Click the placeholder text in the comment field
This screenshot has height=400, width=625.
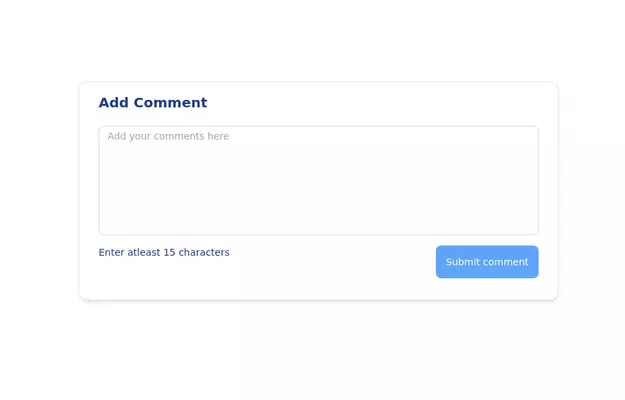[x=168, y=137]
